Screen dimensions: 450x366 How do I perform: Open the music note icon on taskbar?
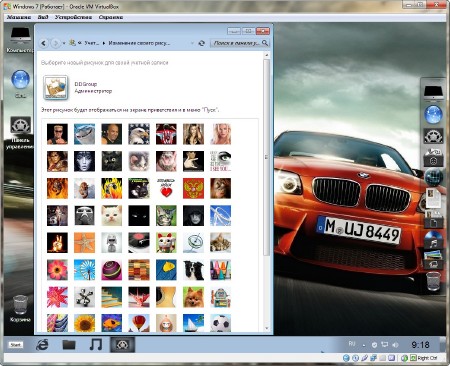(x=96, y=344)
